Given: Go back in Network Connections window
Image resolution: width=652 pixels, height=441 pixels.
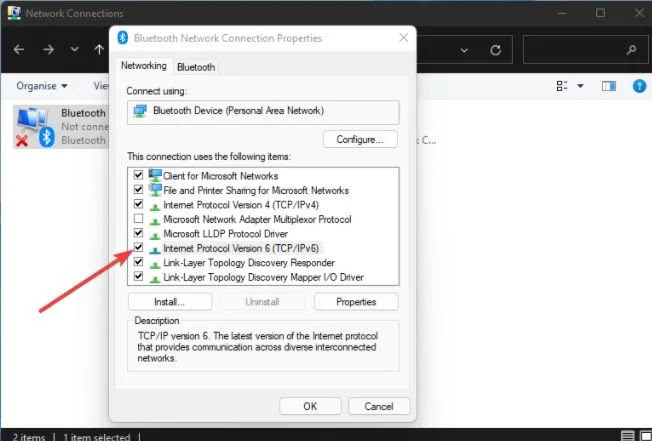Looking at the screenshot, I should coord(19,50).
